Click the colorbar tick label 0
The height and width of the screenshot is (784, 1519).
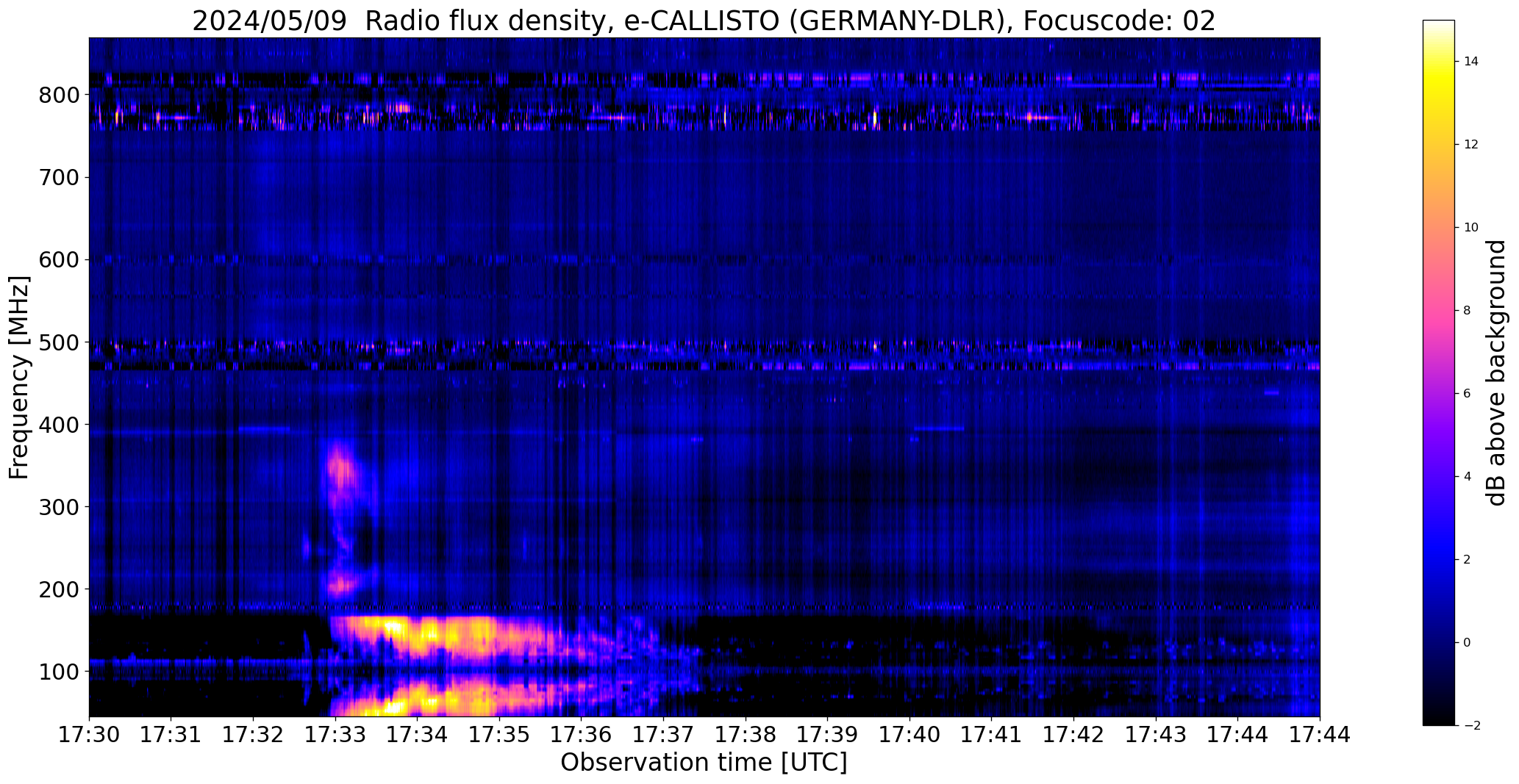coord(1468,643)
